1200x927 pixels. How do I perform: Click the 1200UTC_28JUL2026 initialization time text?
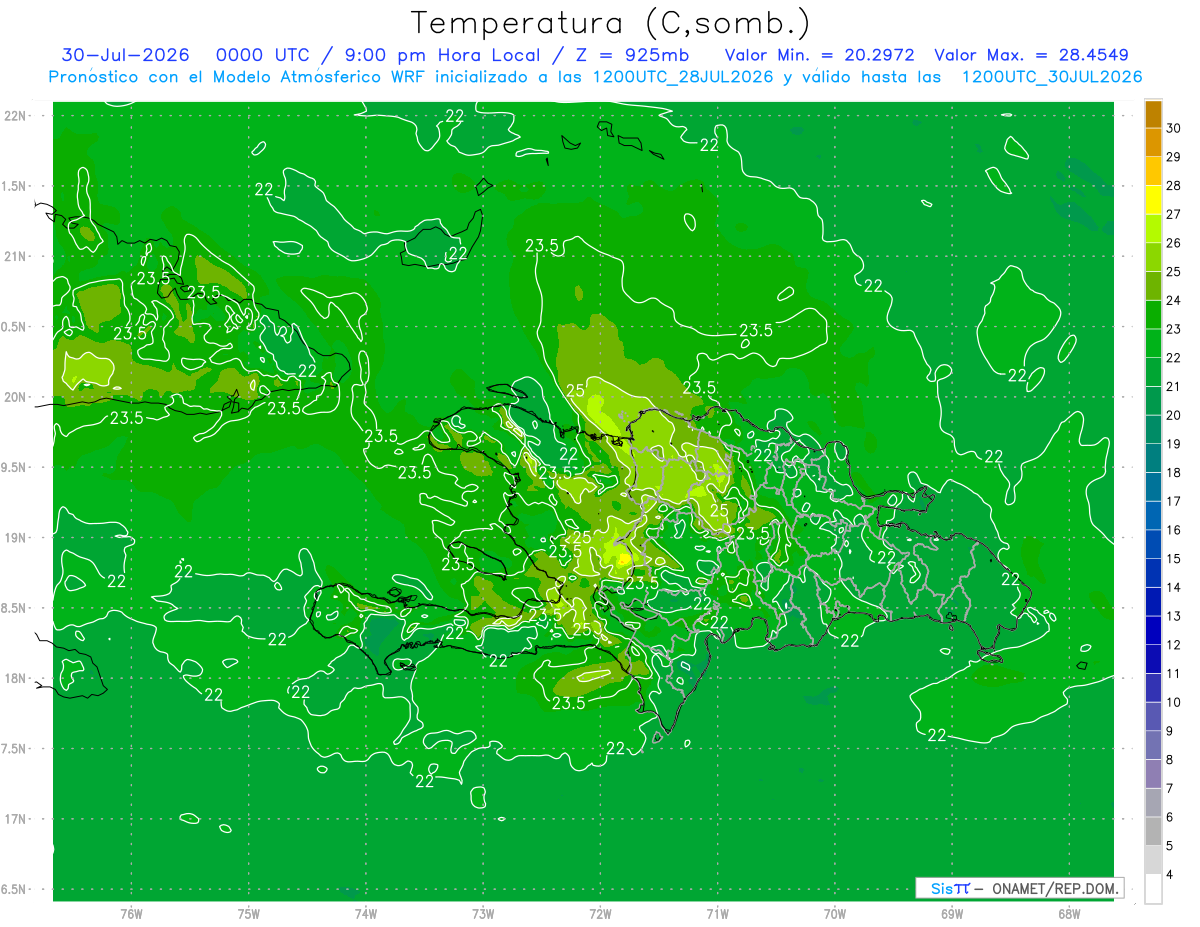683,77
